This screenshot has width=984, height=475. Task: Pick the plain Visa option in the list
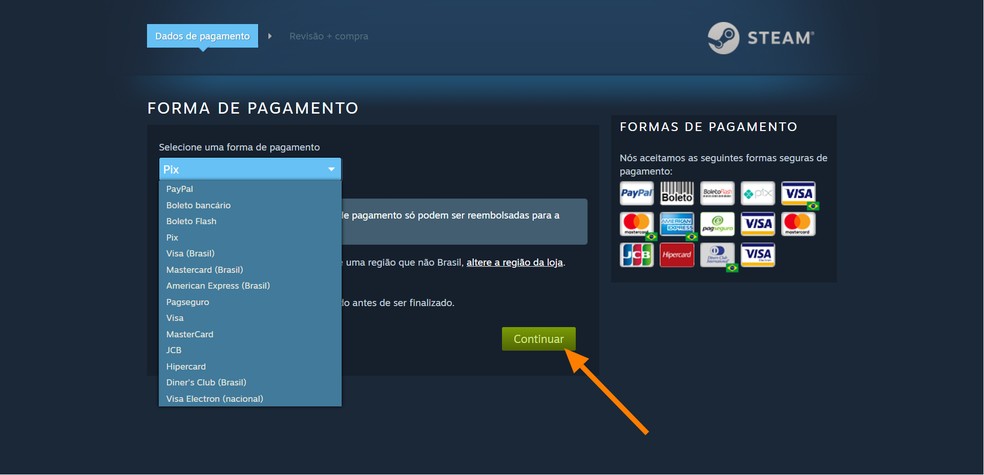[250, 318]
